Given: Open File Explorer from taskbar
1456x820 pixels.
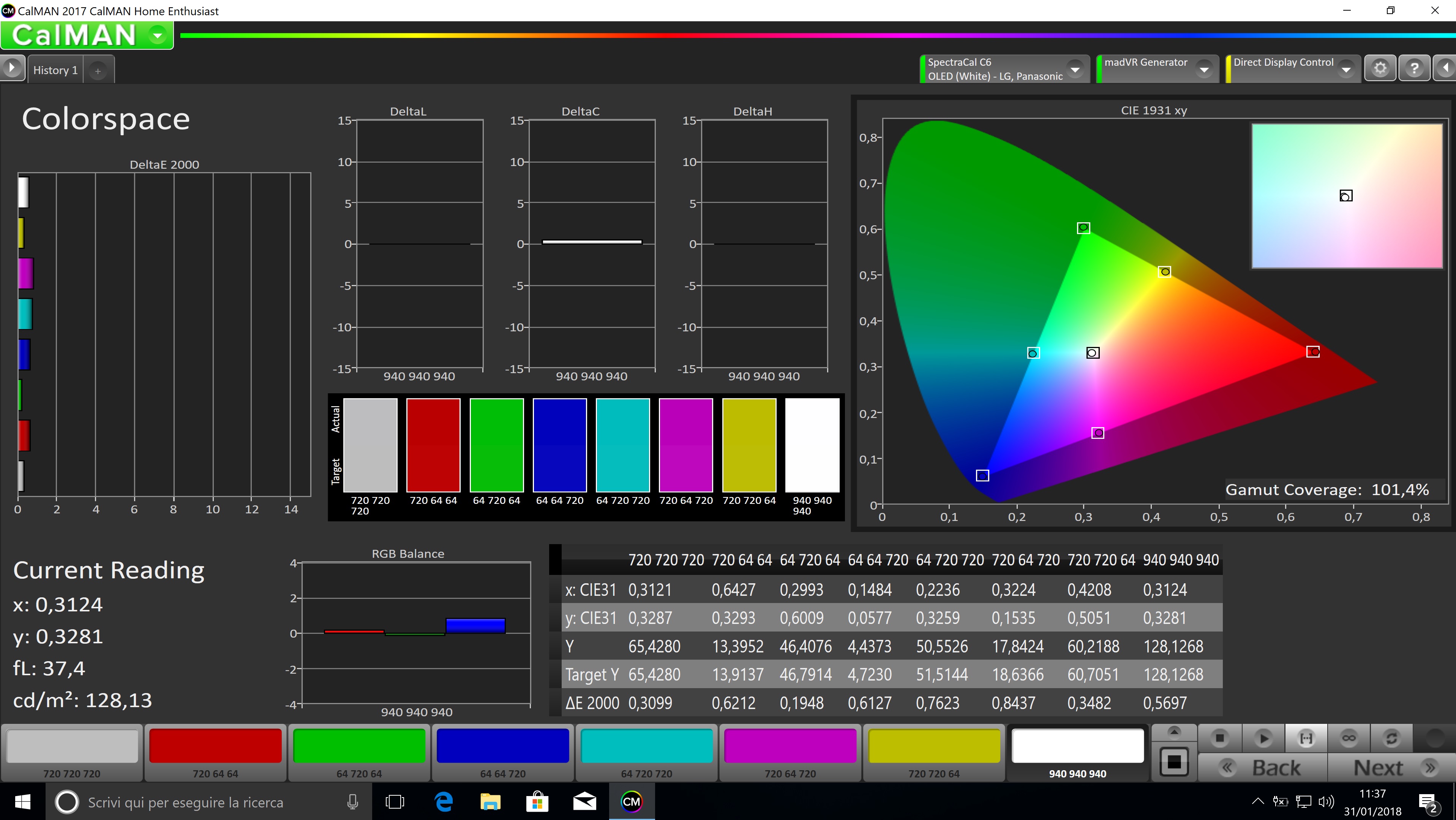Looking at the screenshot, I should 490,802.
